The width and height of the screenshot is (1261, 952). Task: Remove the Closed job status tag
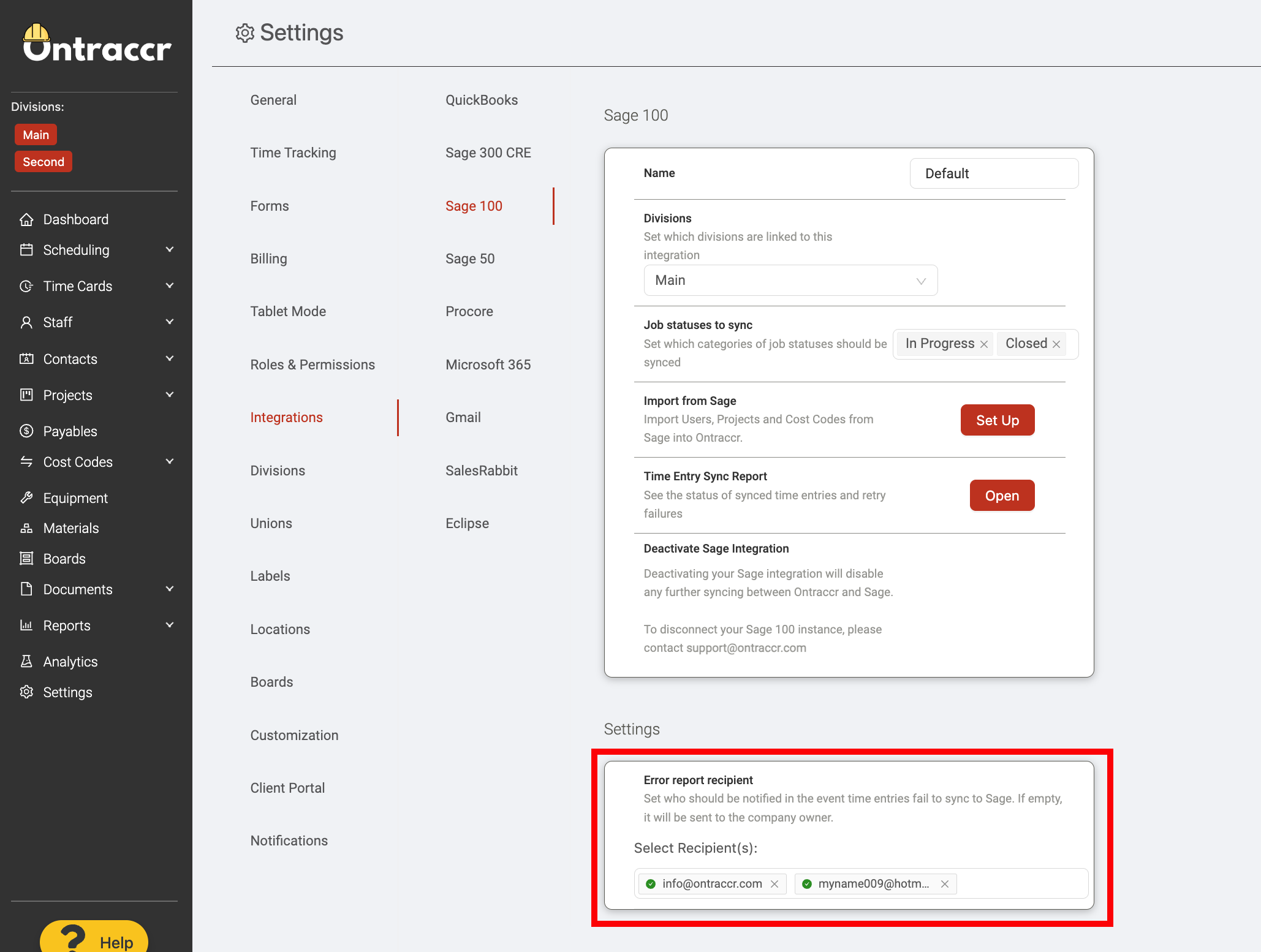tap(1056, 344)
